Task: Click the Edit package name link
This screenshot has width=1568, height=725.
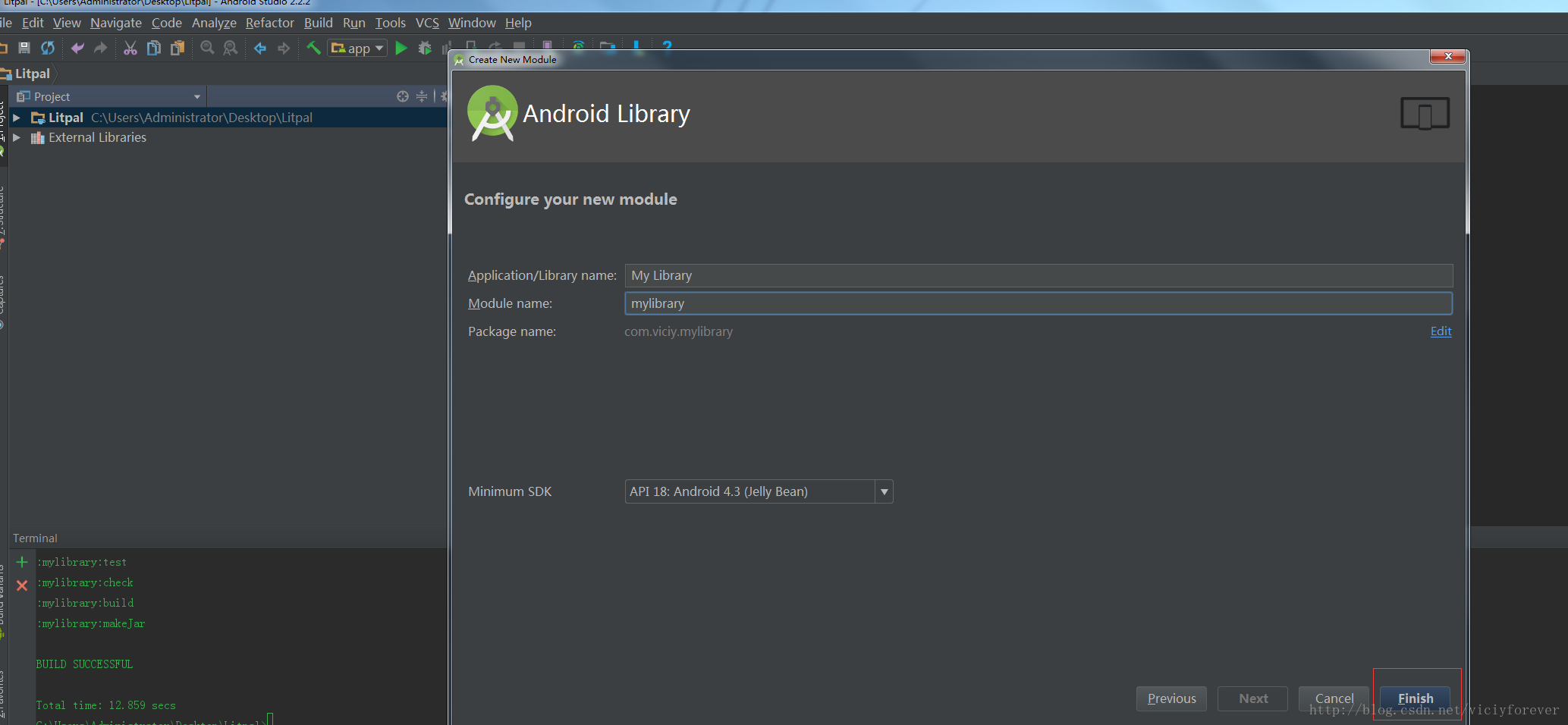Action: pyautogui.click(x=1441, y=331)
